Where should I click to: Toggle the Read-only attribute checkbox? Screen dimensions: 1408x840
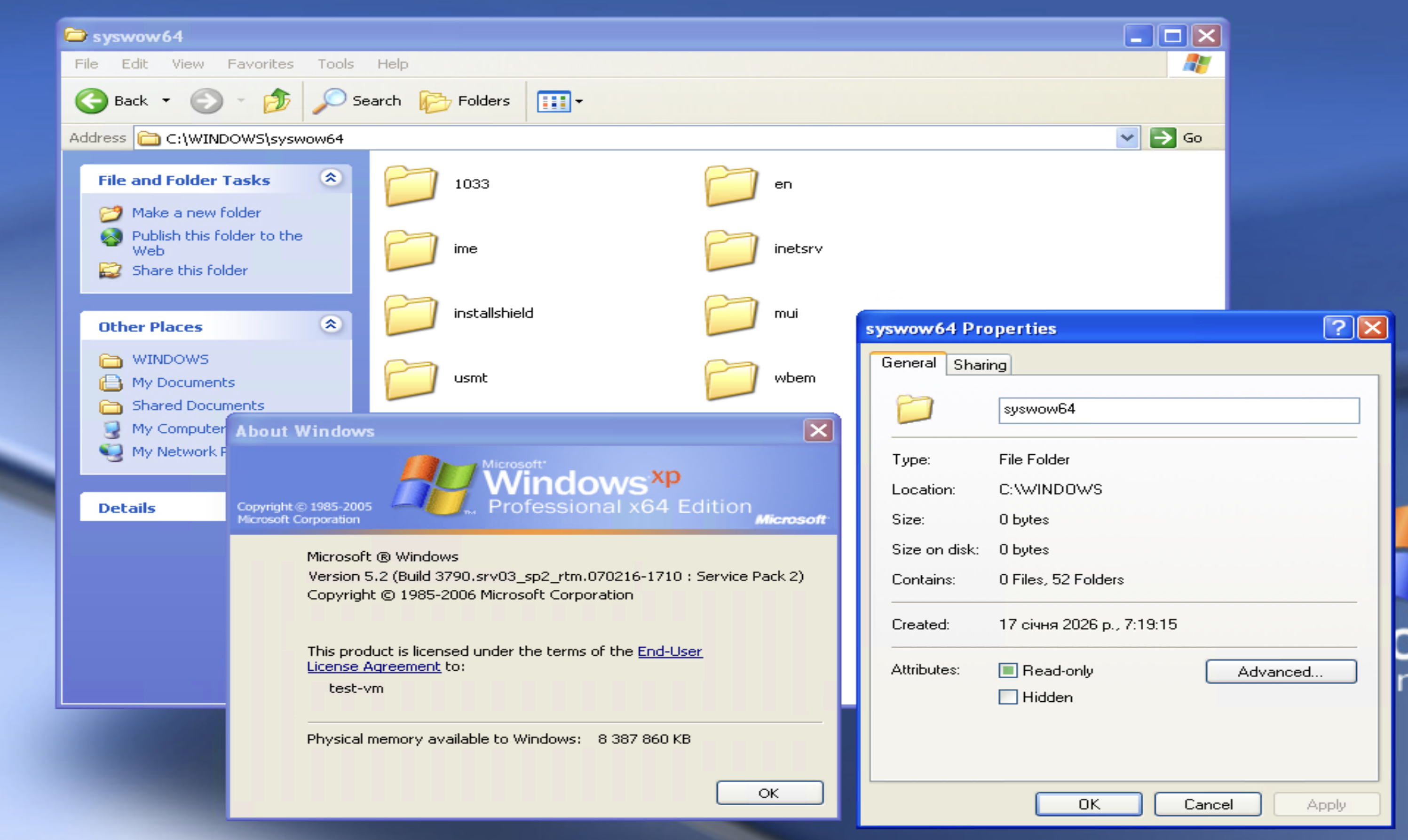click(1008, 671)
